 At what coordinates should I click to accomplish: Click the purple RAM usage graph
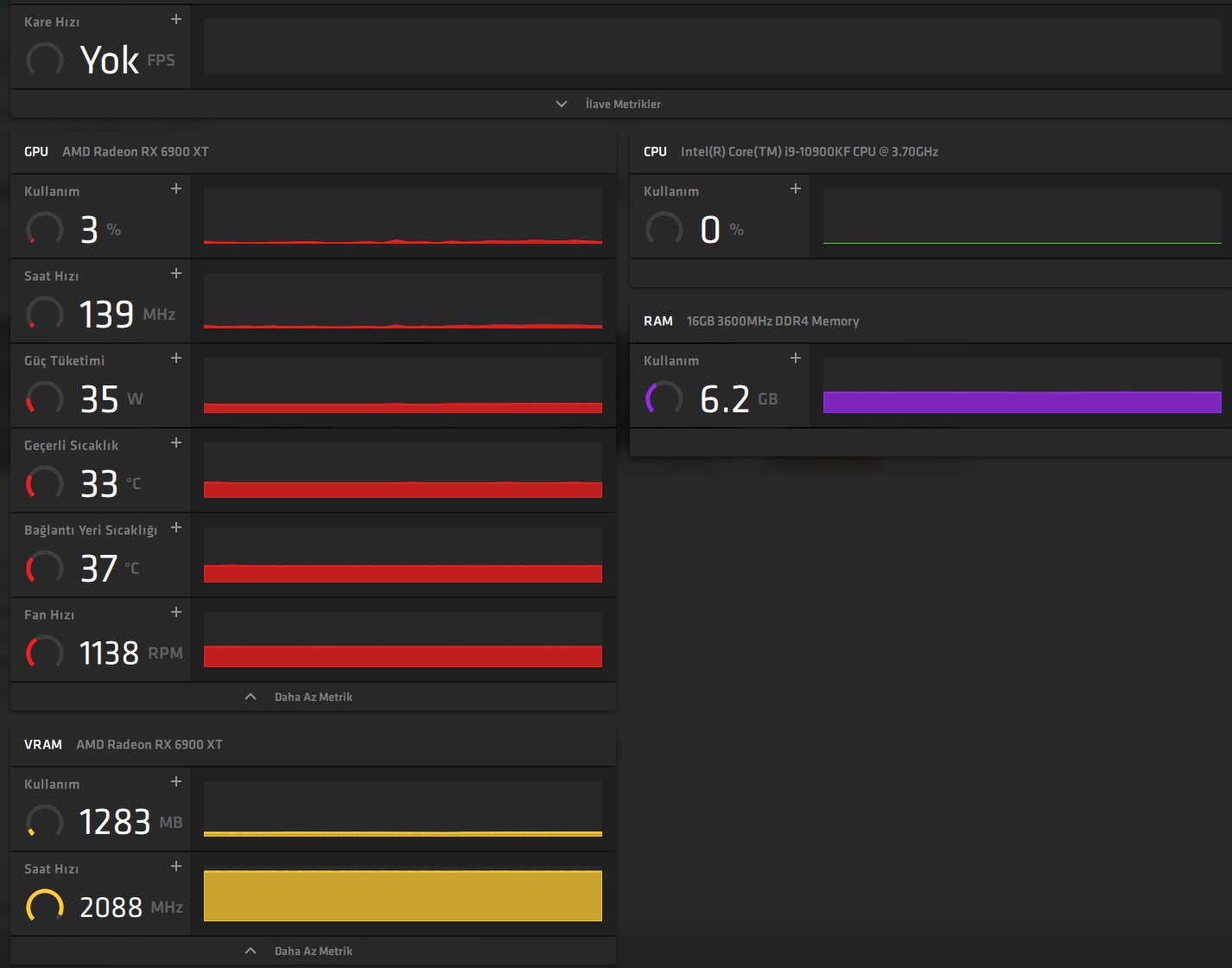(1022, 385)
